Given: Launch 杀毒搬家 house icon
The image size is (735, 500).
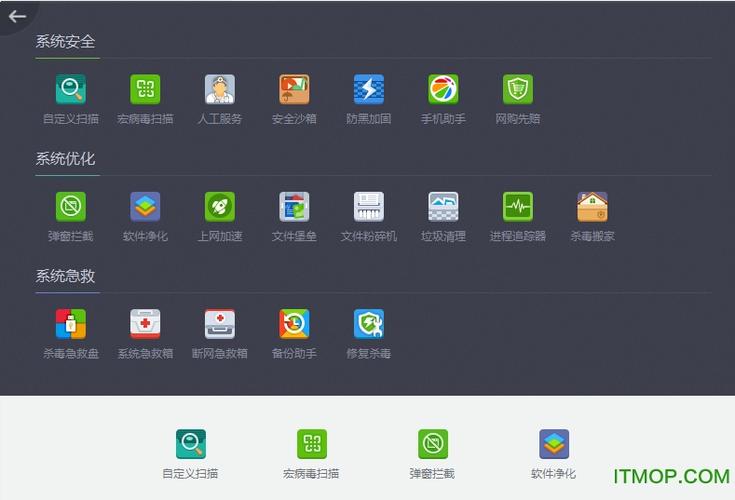Looking at the screenshot, I should pos(592,206).
